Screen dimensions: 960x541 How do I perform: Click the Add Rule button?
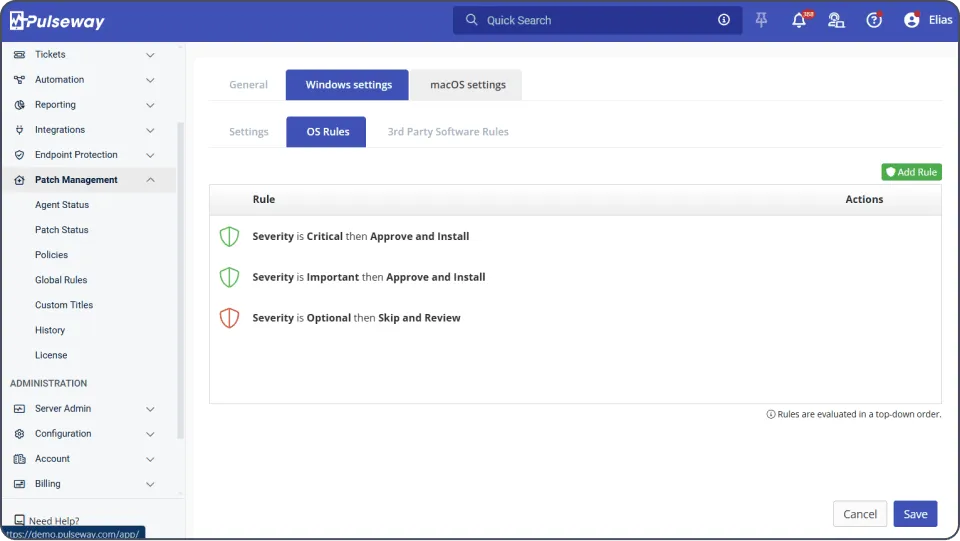911,172
